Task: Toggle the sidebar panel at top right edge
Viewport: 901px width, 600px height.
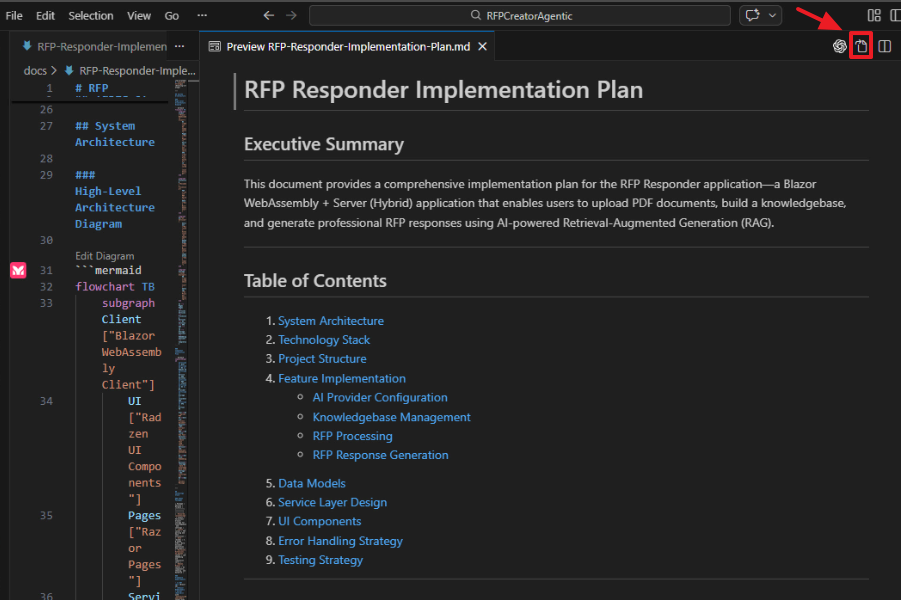Action: [895, 16]
